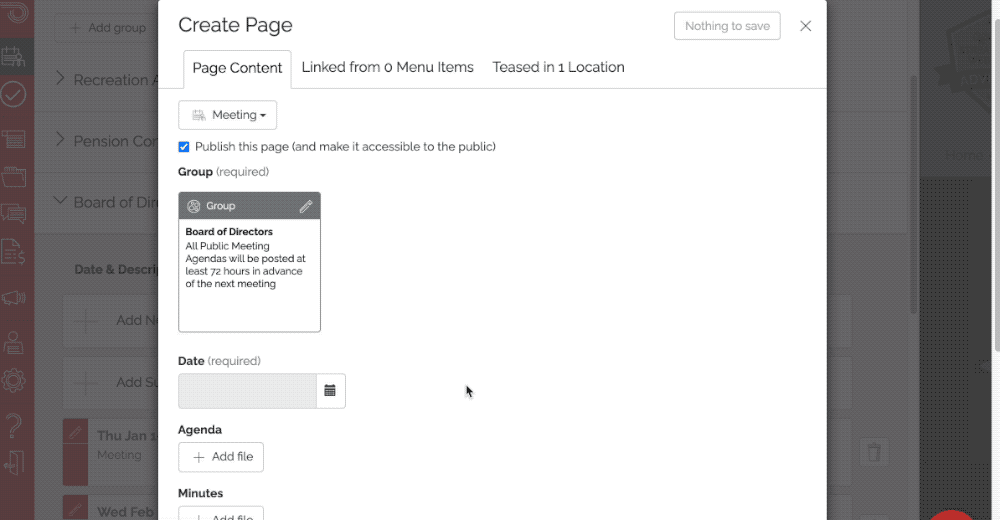Open the settings gear sidebar icon
The height and width of the screenshot is (520, 1000).
[x=13, y=381]
